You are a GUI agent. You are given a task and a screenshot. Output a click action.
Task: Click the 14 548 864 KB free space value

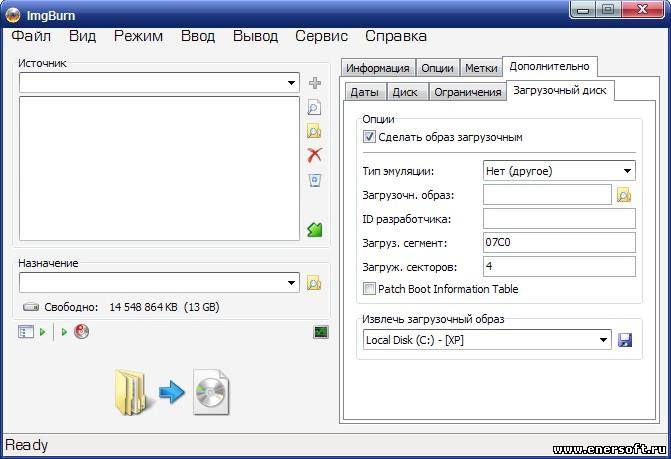pos(143,307)
